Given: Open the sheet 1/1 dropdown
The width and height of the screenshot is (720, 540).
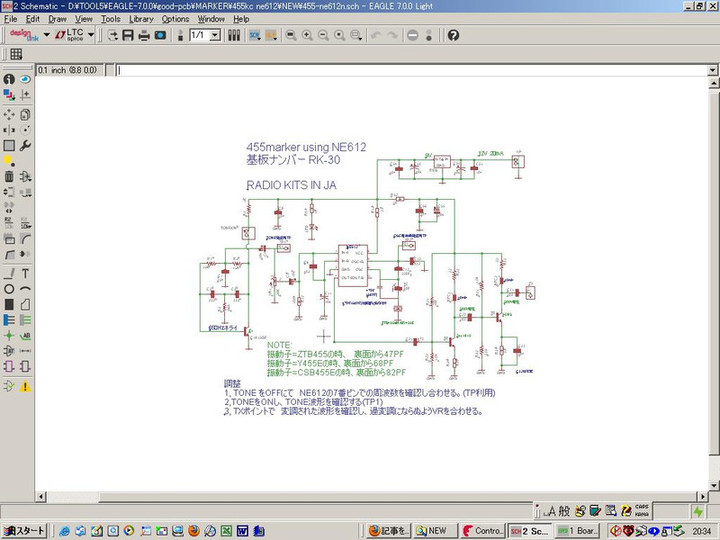Looking at the screenshot, I should [x=215, y=35].
